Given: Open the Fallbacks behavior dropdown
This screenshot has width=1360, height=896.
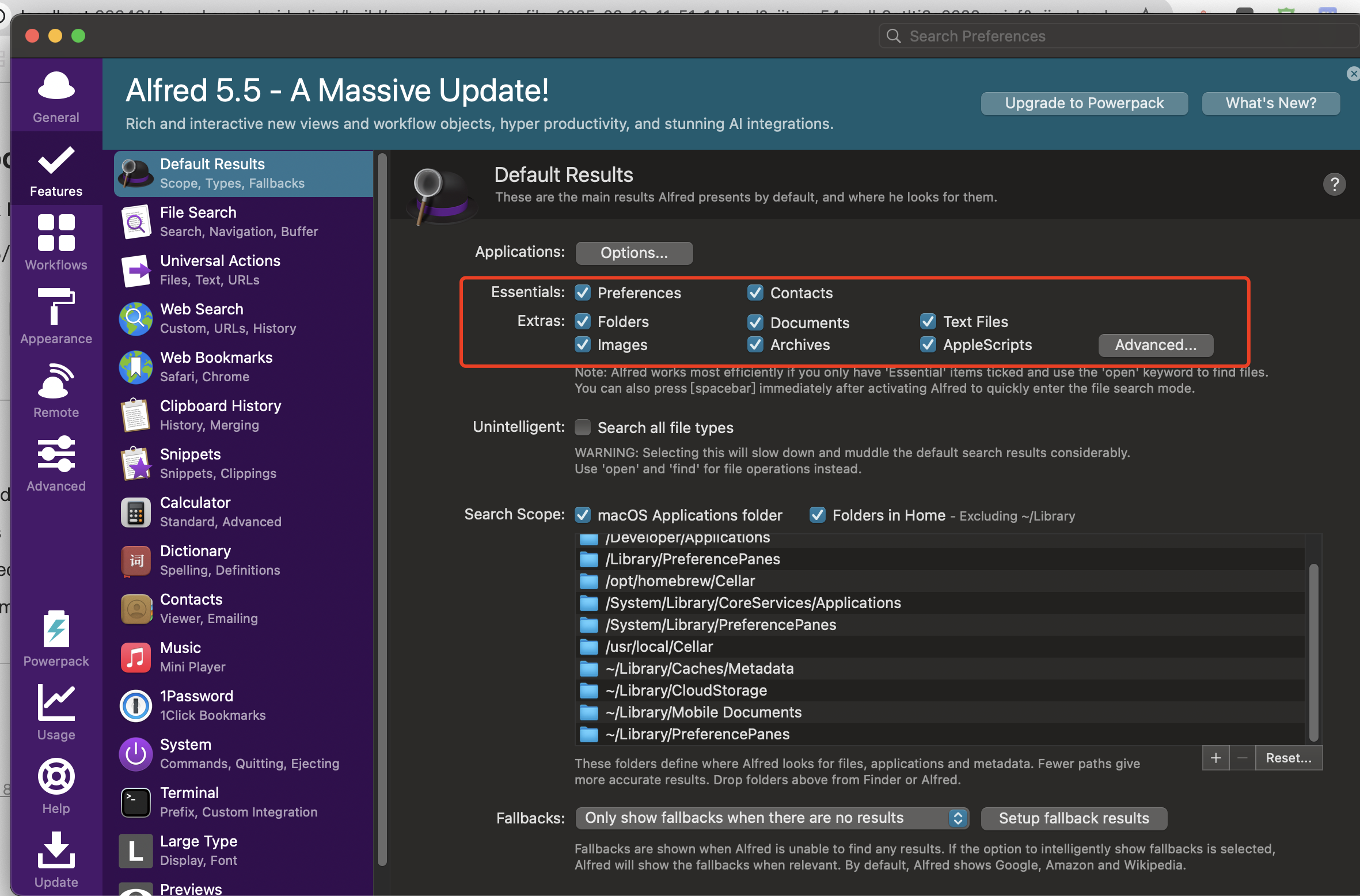Looking at the screenshot, I should 772,818.
